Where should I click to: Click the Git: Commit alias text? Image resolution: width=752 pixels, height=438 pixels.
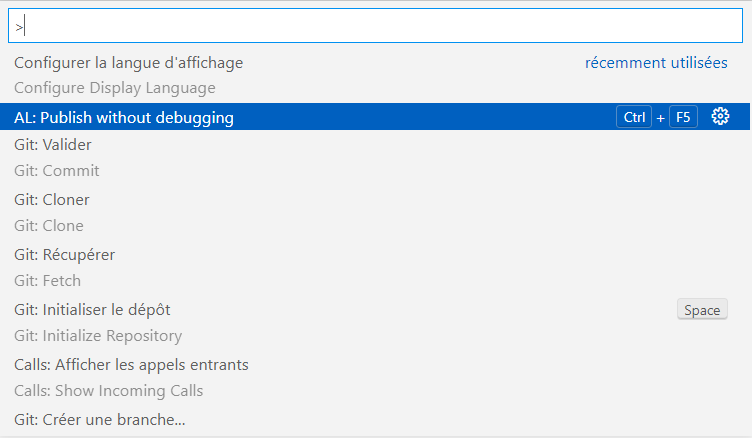coord(57,171)
